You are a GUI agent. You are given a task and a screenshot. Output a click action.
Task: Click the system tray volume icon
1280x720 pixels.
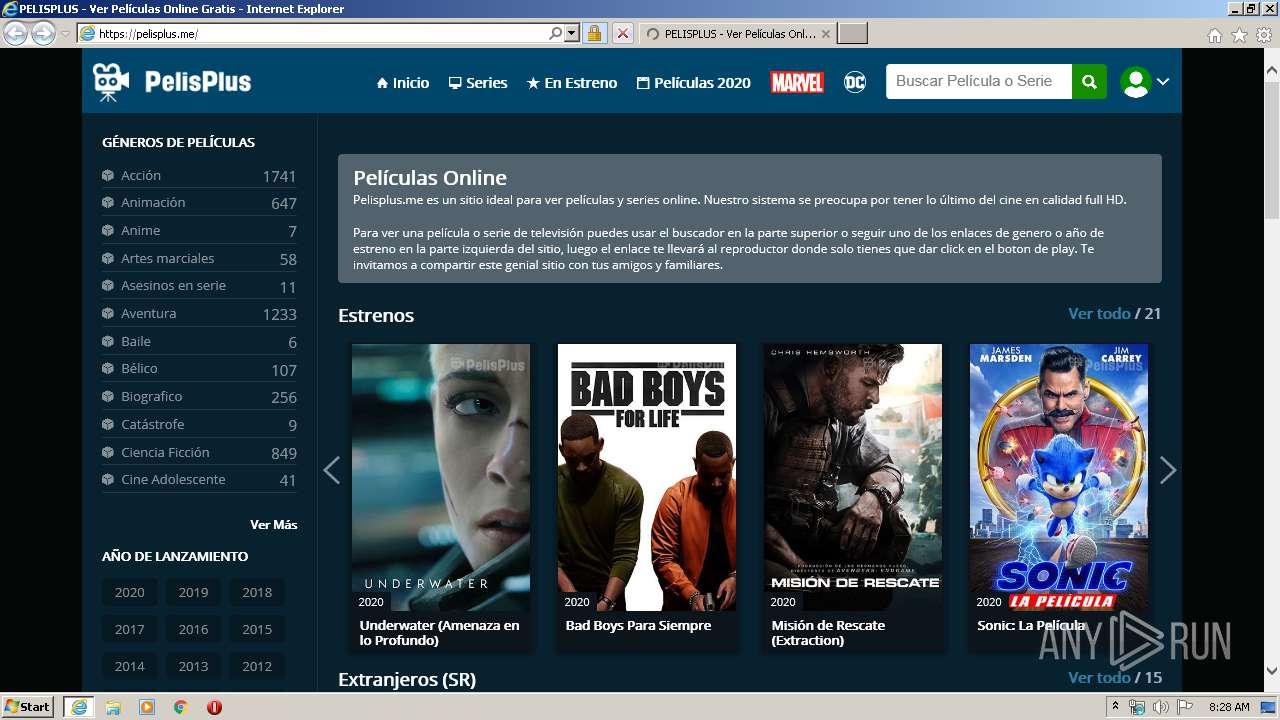coord(1160,707)
